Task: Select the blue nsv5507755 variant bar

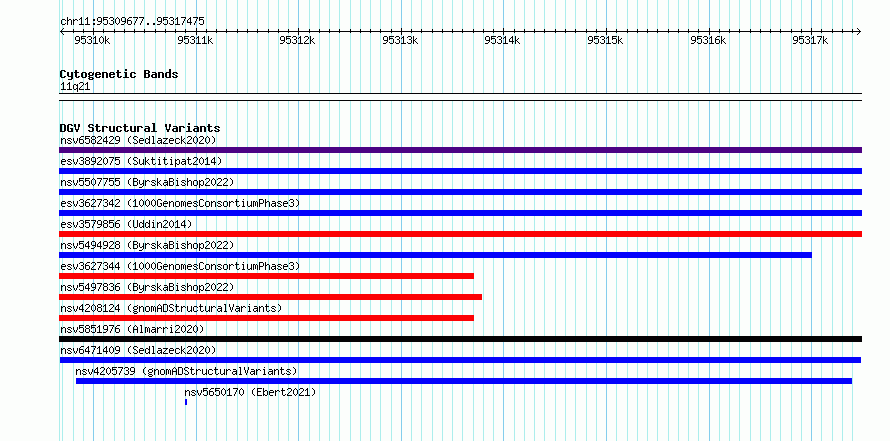Action: 460,192
